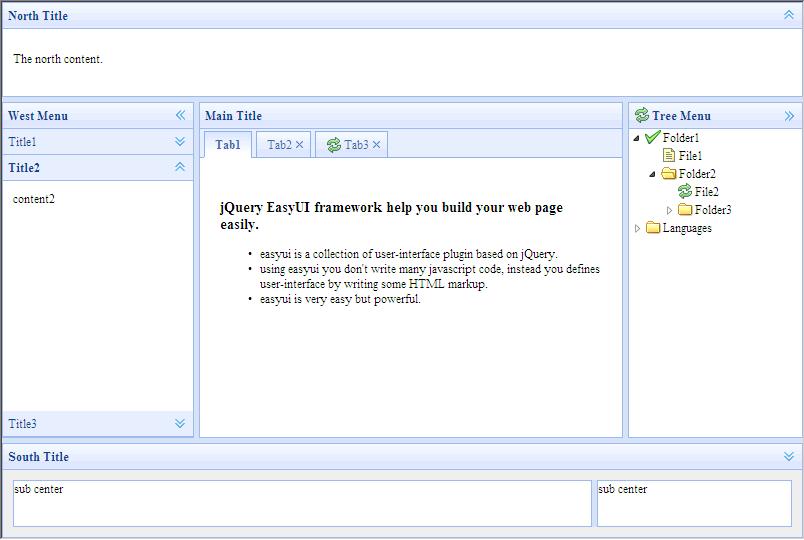The width and height of the screenshot is (804, 540).
Task: Switch to the Tab2 tab
Action: 279,145
